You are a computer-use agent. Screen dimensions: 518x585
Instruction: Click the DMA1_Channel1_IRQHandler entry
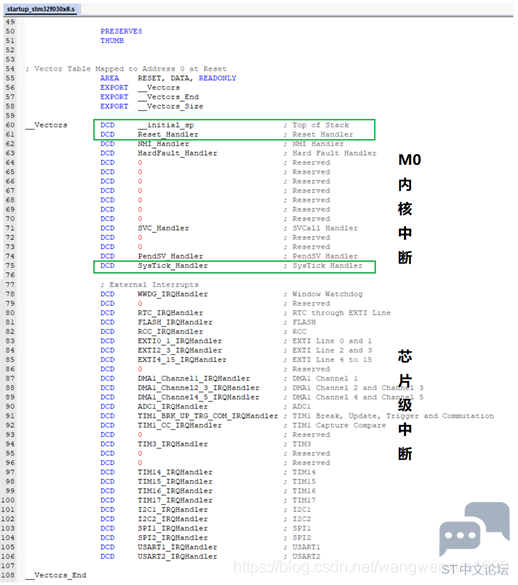pos(194,378)
